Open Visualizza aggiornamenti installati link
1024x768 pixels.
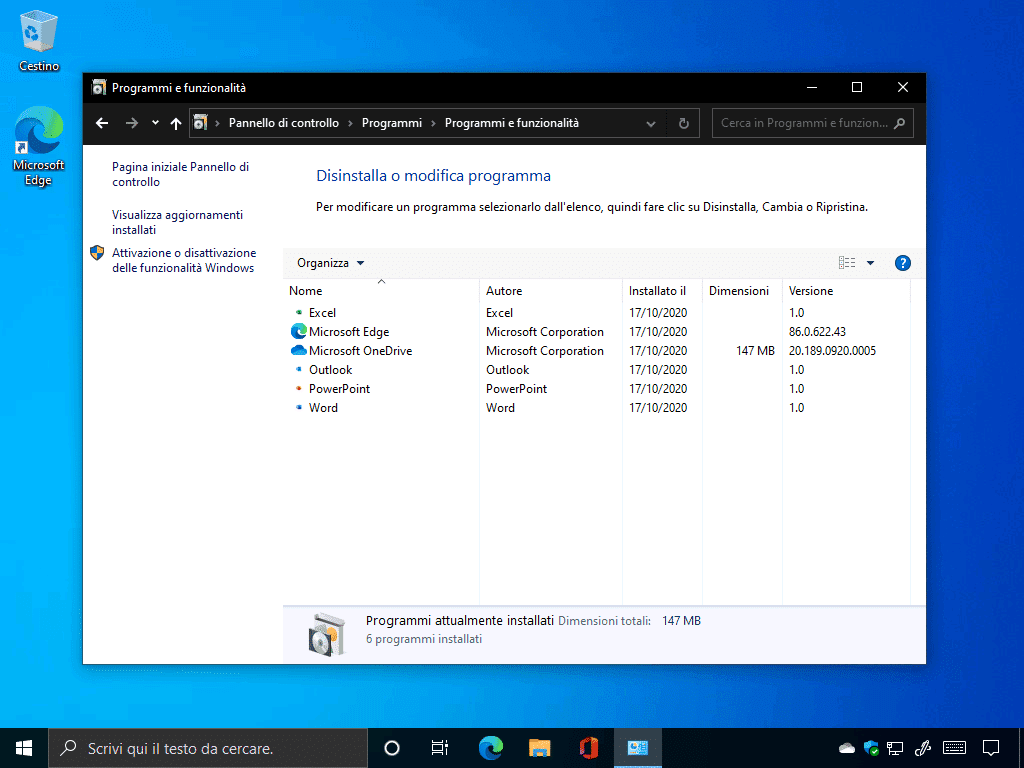(177, 222)
